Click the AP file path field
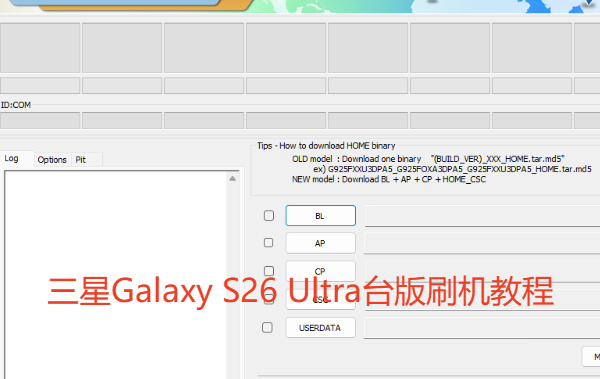This screenshot has height=379, width=600. tap(482, 243)
